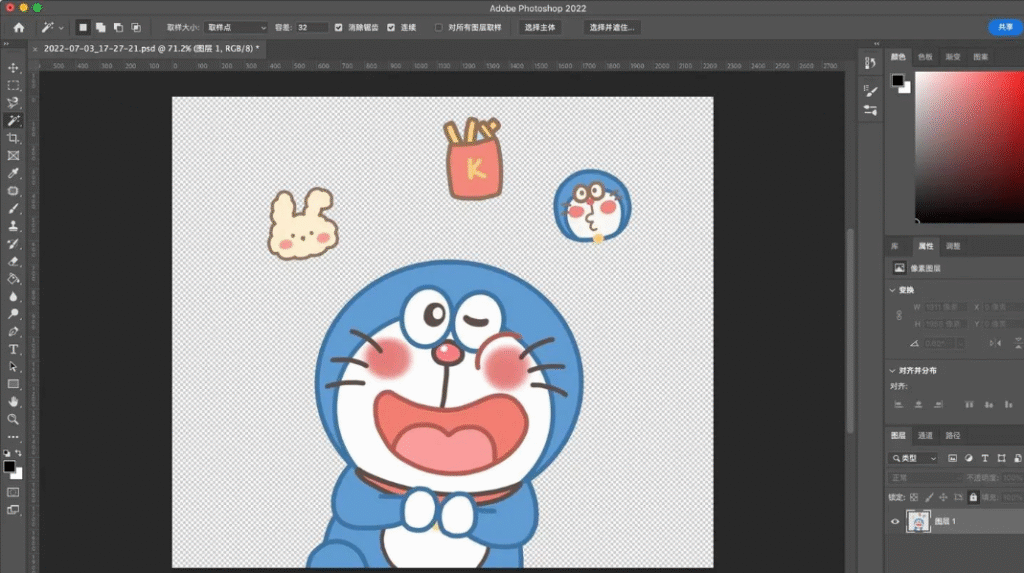Select the Hand tool

pyautogui.click(x=13, y=402)
